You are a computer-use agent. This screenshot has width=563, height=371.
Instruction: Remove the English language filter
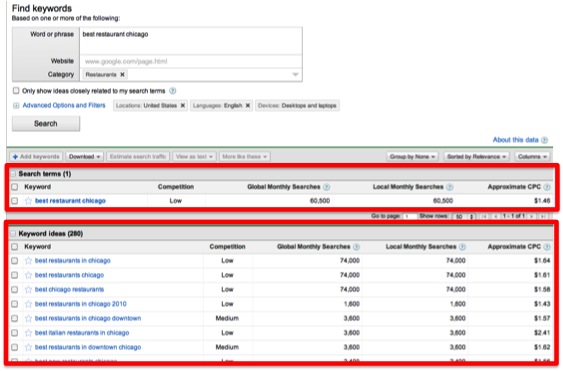(247, 106)
